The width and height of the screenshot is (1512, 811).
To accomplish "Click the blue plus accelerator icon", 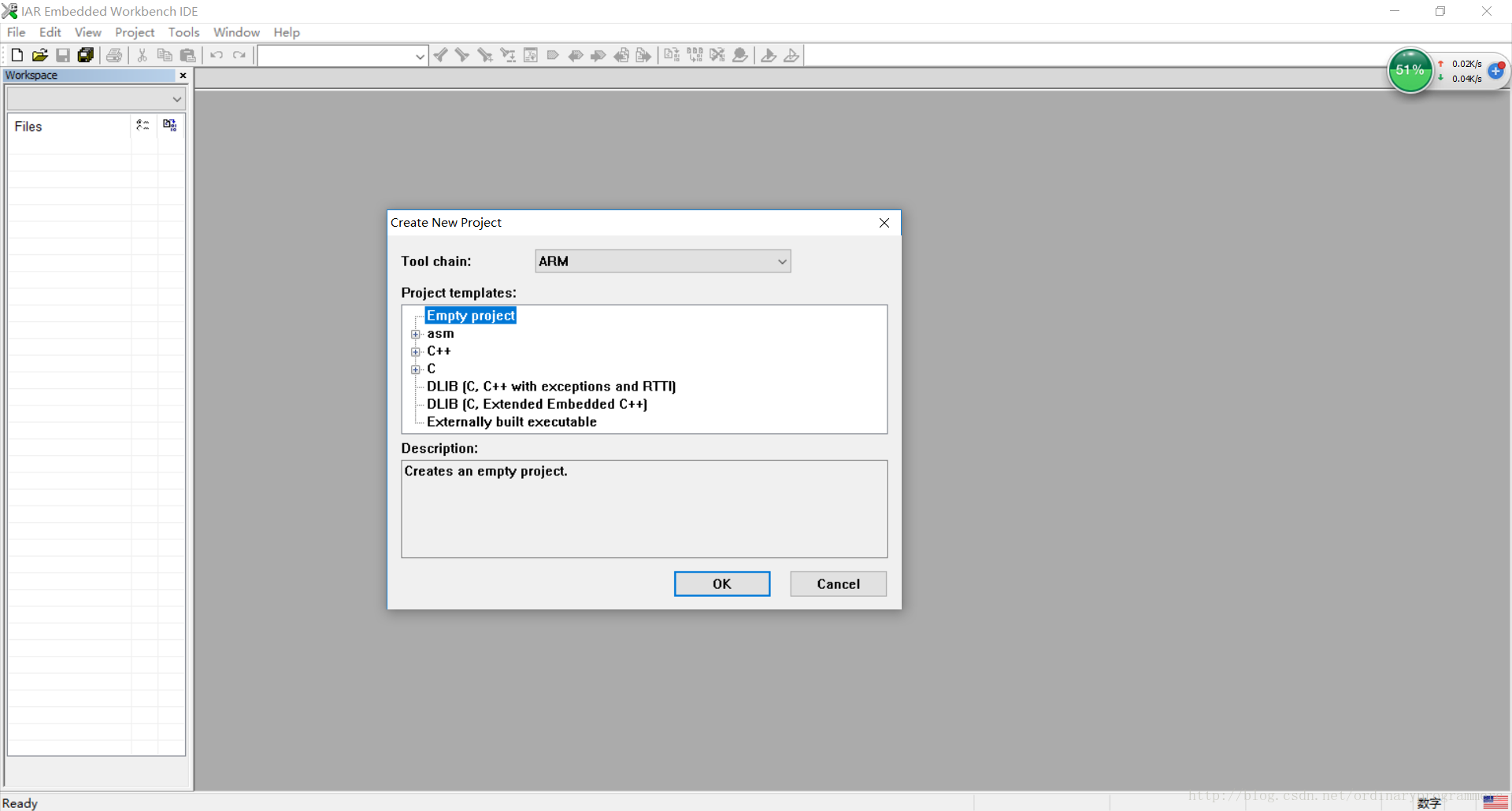I will click(1496, 71).
